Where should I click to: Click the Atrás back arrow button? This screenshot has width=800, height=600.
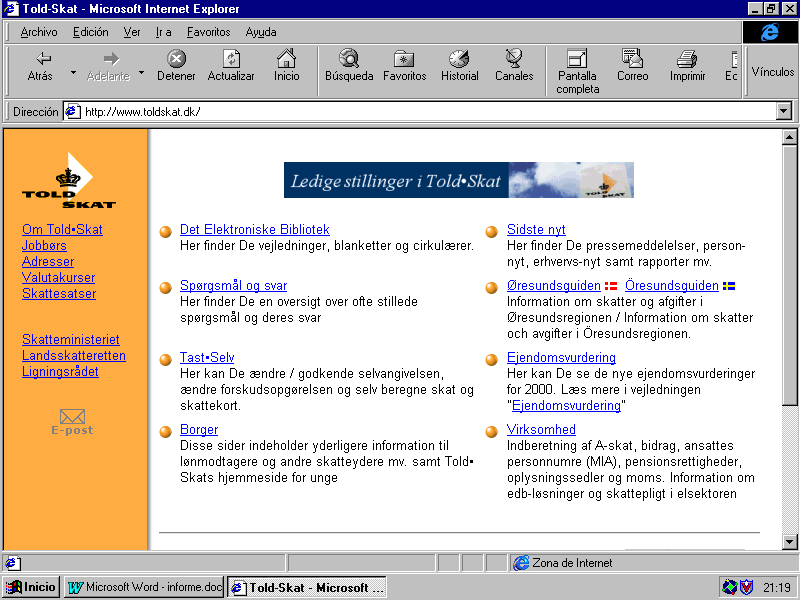[x=40, y=66]
